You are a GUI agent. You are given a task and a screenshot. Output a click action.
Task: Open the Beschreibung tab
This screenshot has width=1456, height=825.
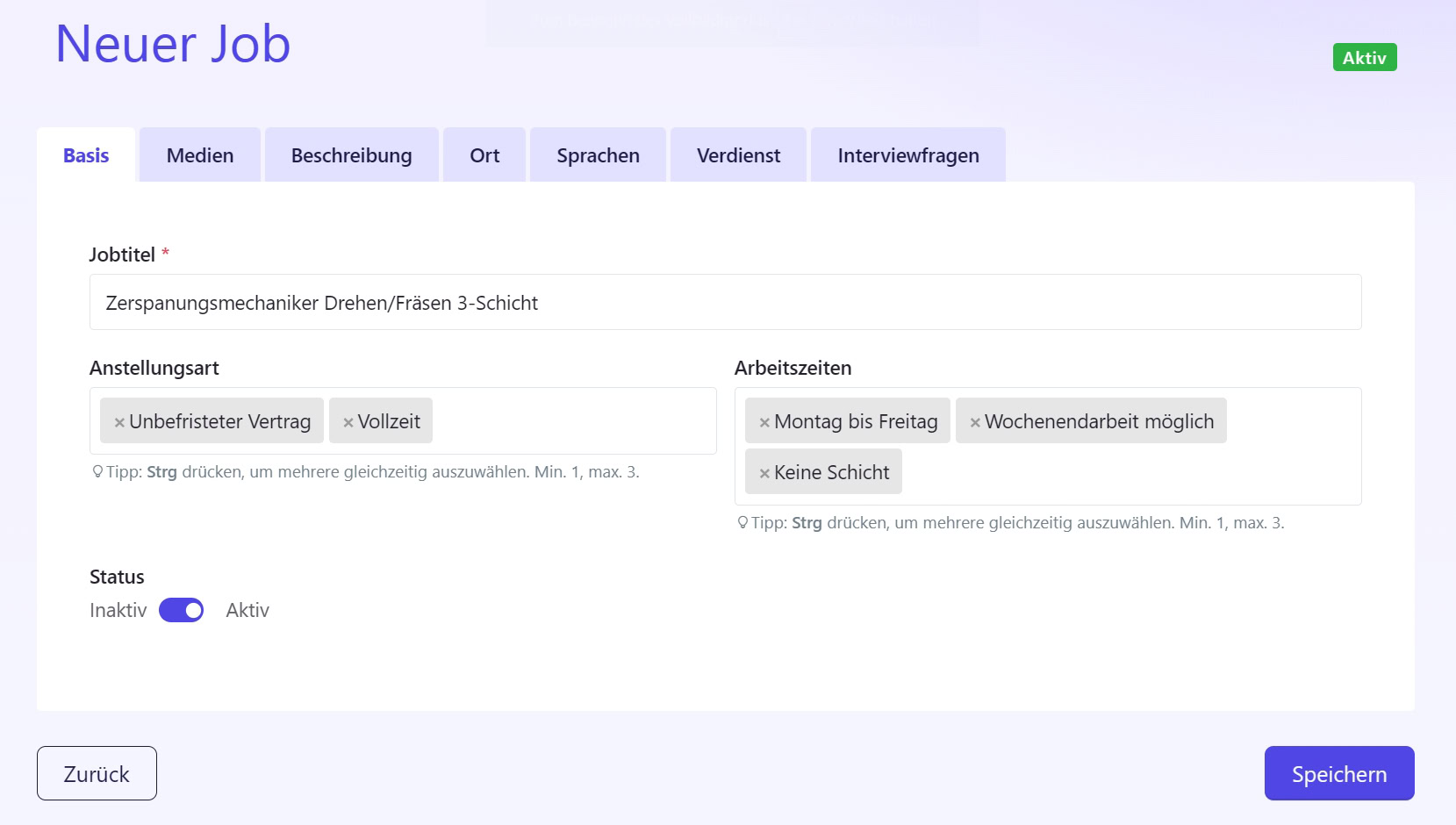[351, 154]
